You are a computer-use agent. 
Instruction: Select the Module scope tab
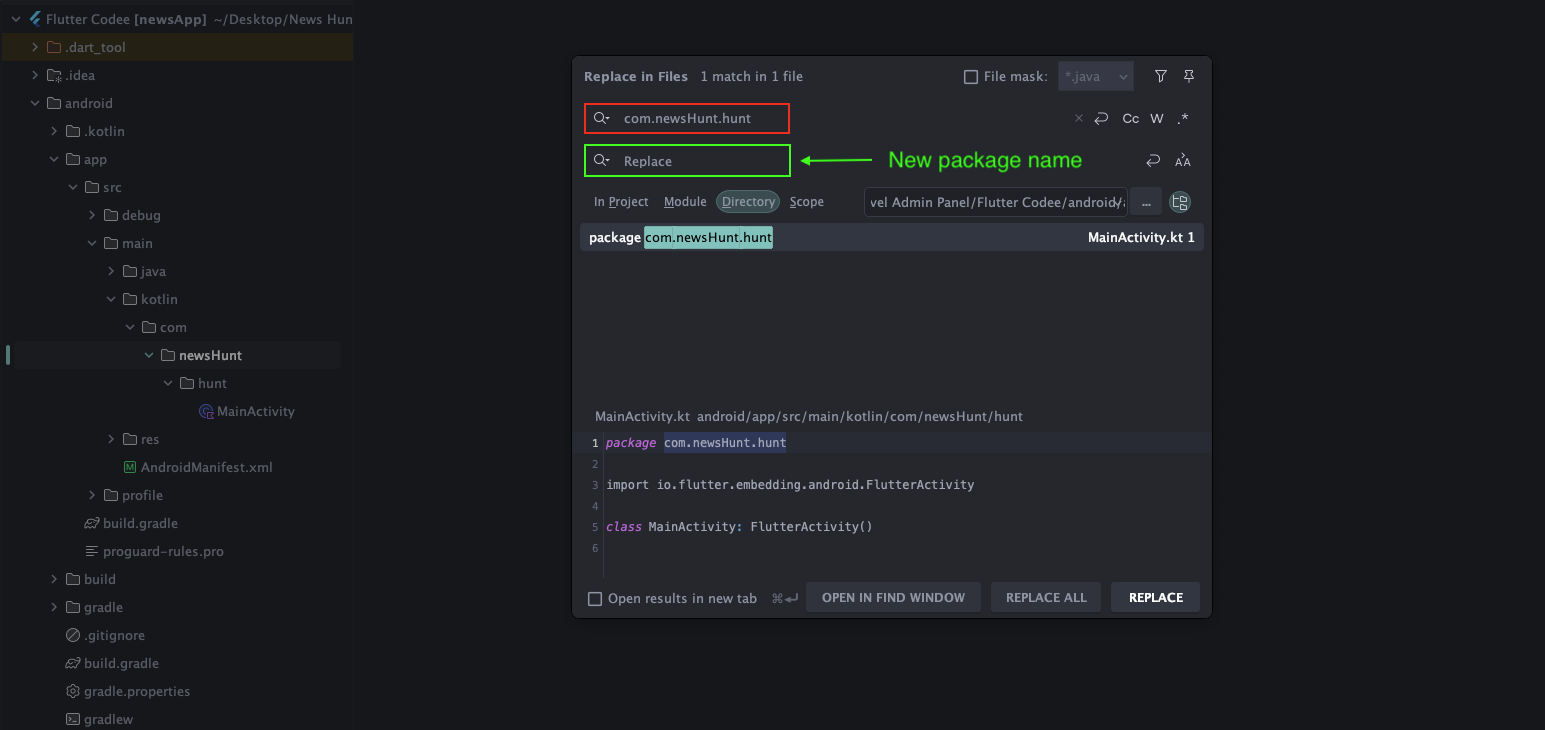pyautogui.click(x=685, y=202)
